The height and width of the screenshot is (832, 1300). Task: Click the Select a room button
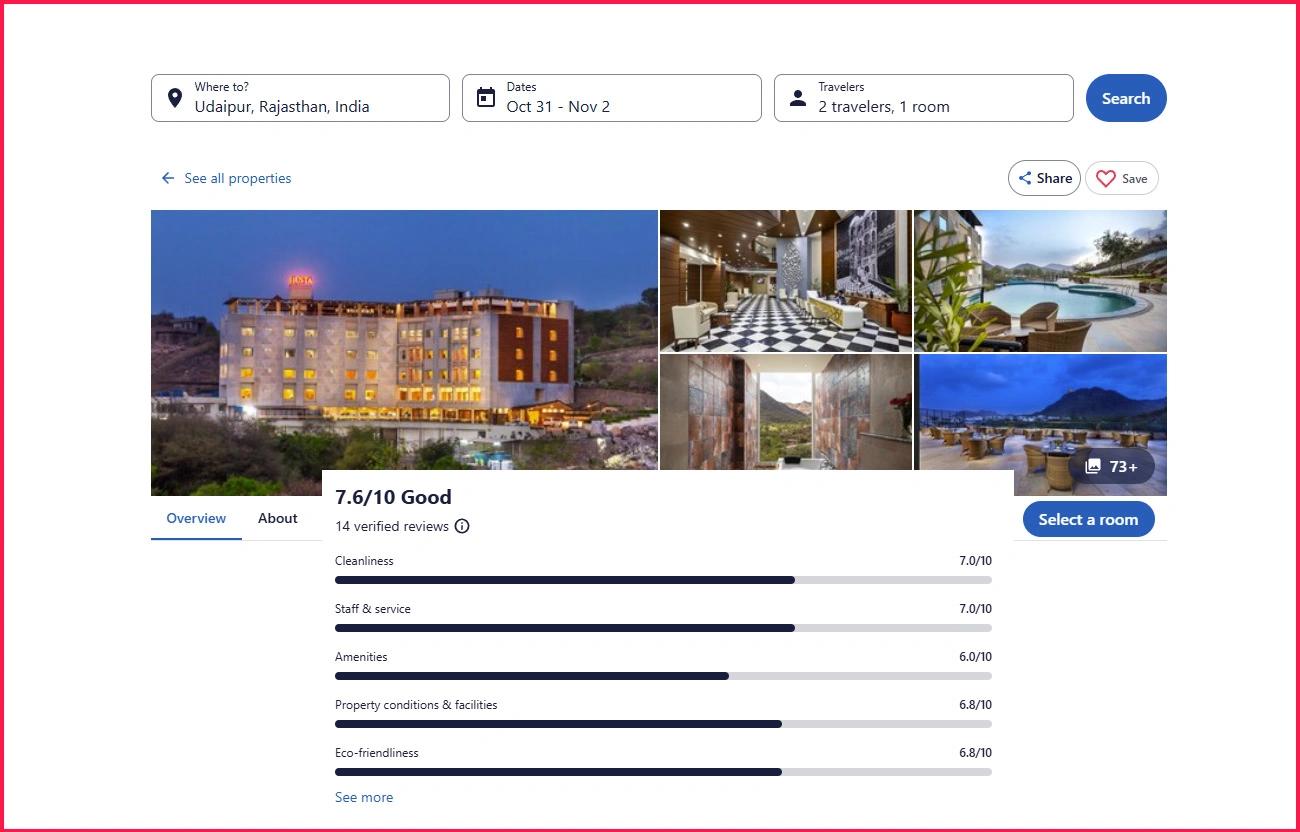click(x=1088, y=519)
